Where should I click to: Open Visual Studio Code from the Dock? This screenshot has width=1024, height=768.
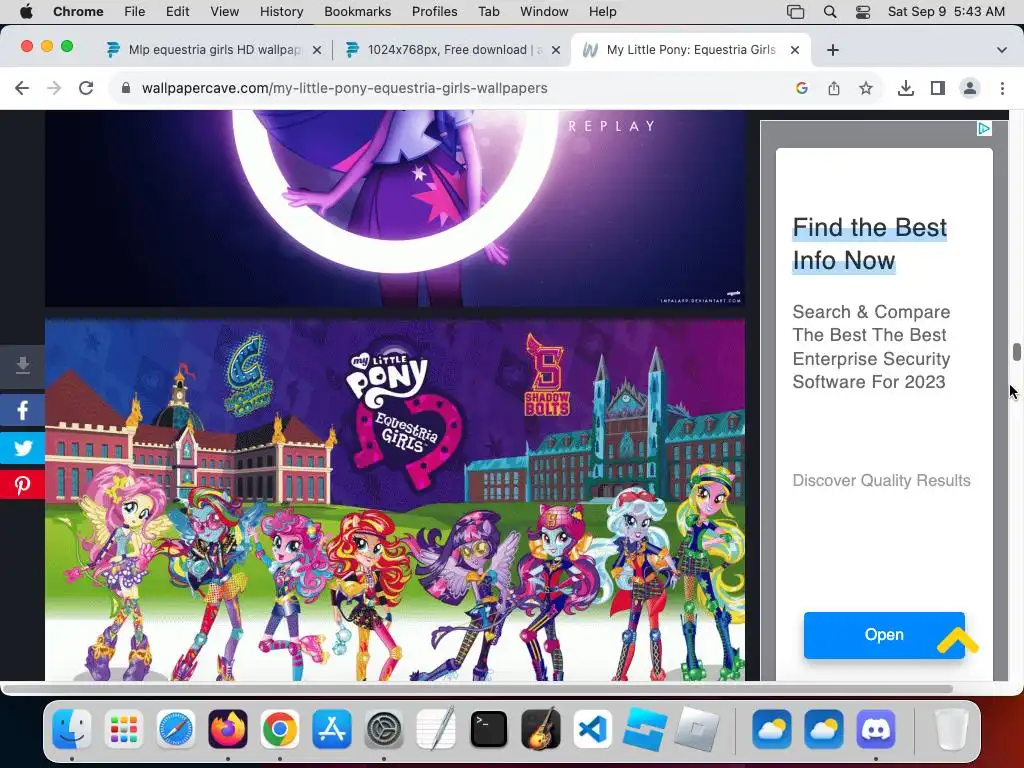coord(592,729)
